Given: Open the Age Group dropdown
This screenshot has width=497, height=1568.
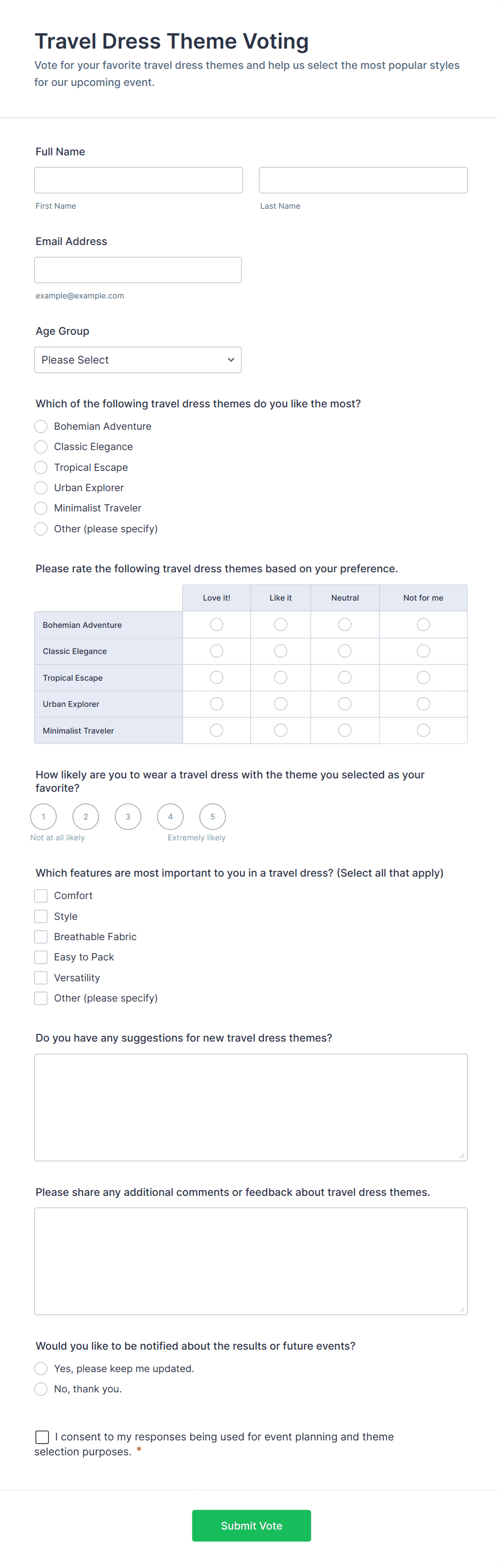Looking at the screenshot, I should tap(138, 360).
